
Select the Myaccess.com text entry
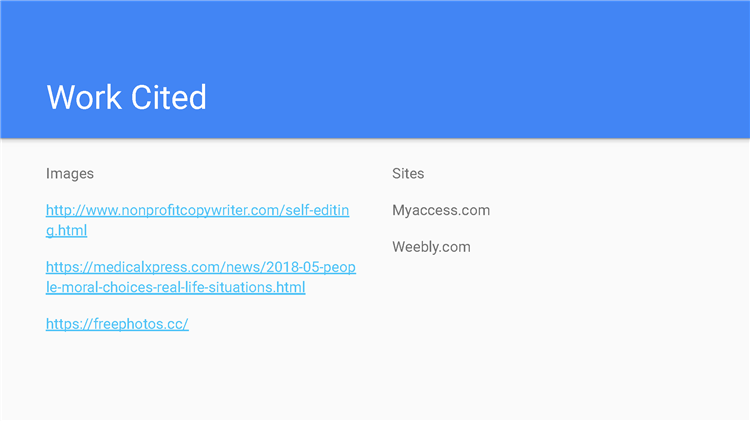click(x=441, y=210)
